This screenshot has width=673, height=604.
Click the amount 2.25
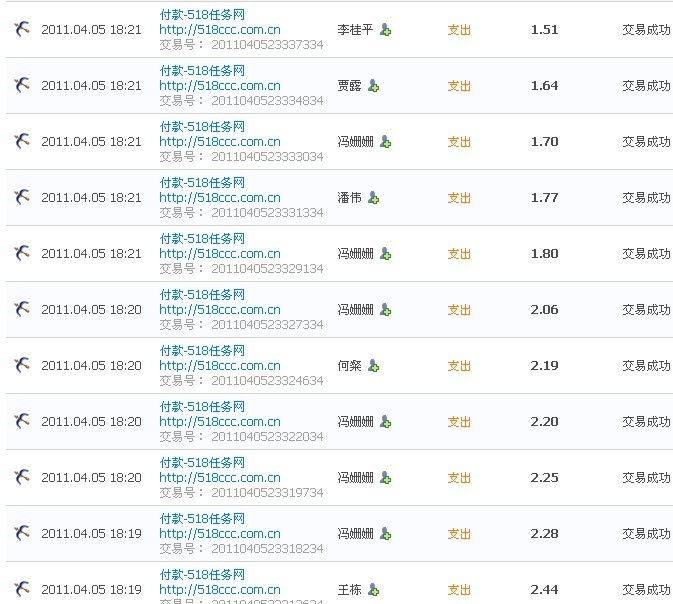(x=544, y=478)
